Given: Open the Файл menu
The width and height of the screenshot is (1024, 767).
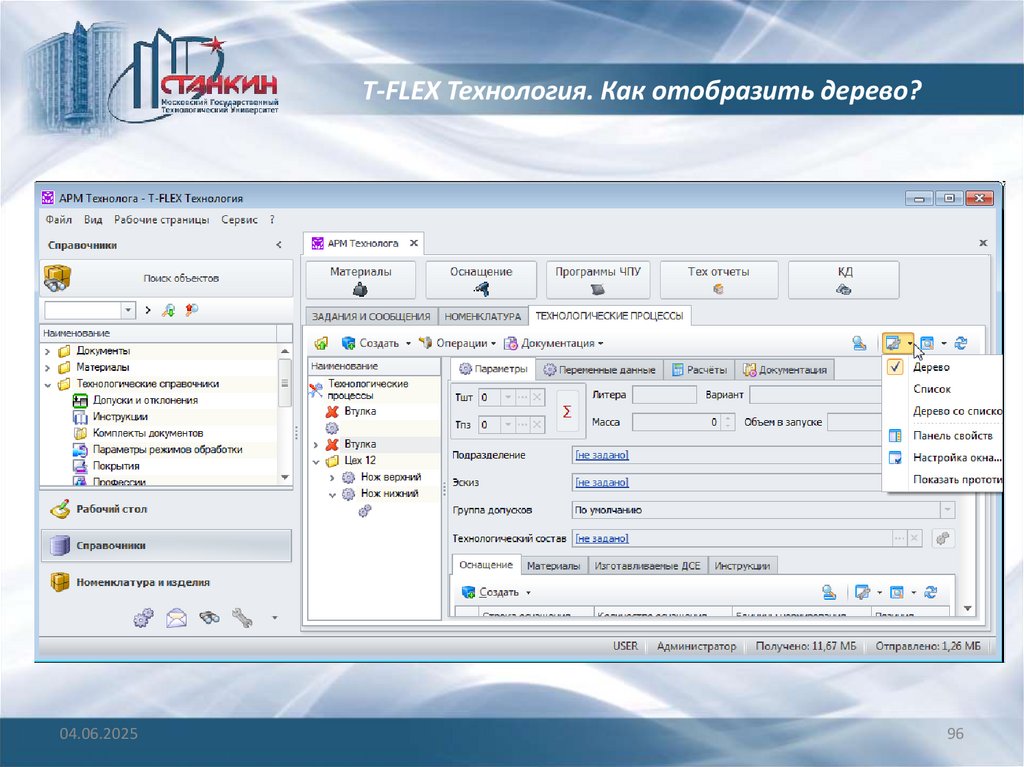Looking at the screenshot, I should tap(59, 220).
